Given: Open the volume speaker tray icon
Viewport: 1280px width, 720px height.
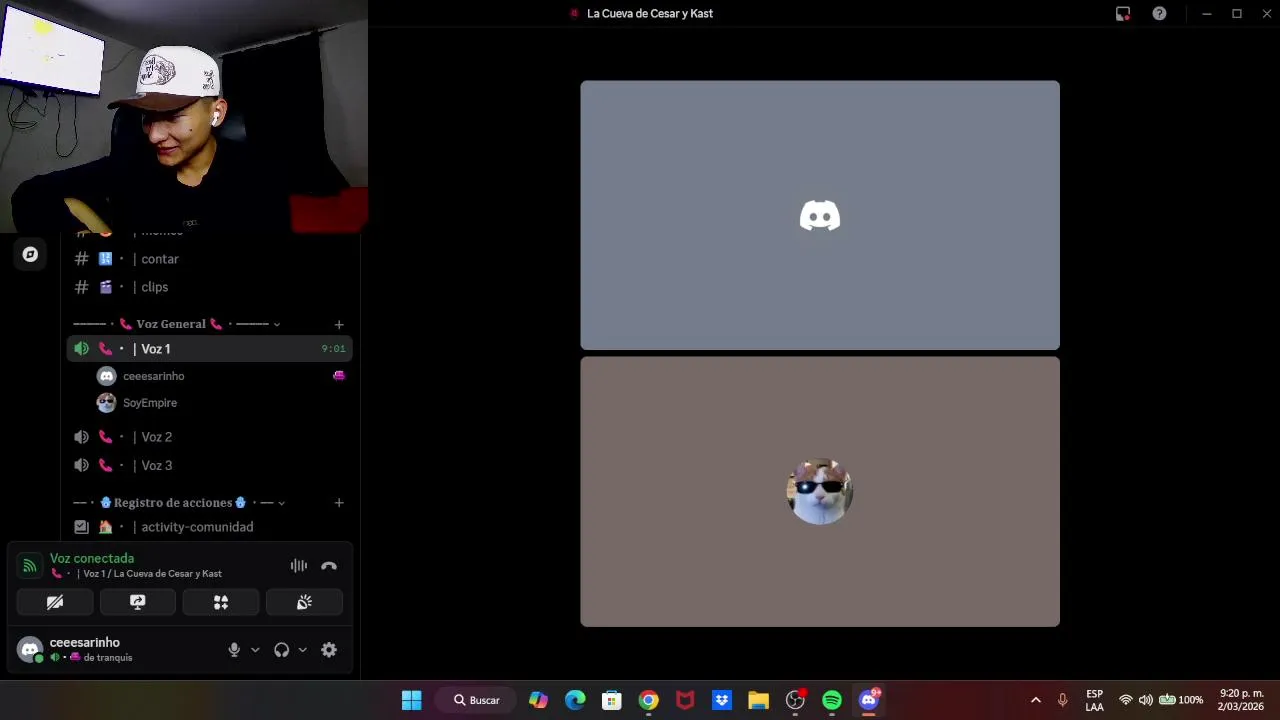Looking at the screenshot, I should click(x=1145, y=700).
